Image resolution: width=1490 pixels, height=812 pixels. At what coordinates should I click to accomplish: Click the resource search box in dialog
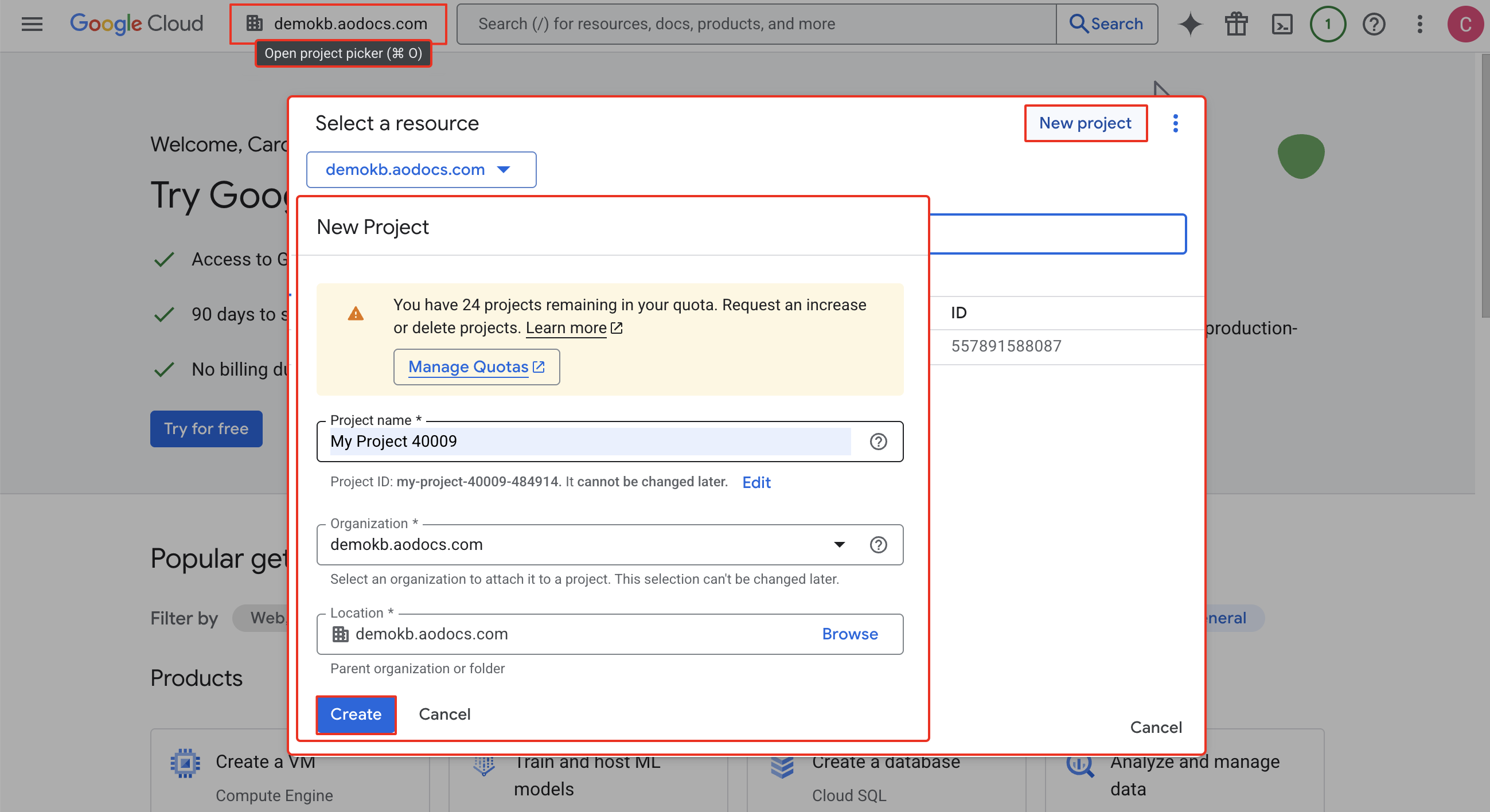1058,233
